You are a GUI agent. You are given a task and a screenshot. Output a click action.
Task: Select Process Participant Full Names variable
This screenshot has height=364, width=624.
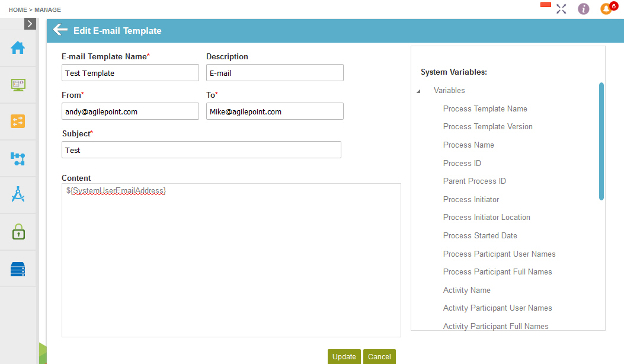[x=497, y=272]
